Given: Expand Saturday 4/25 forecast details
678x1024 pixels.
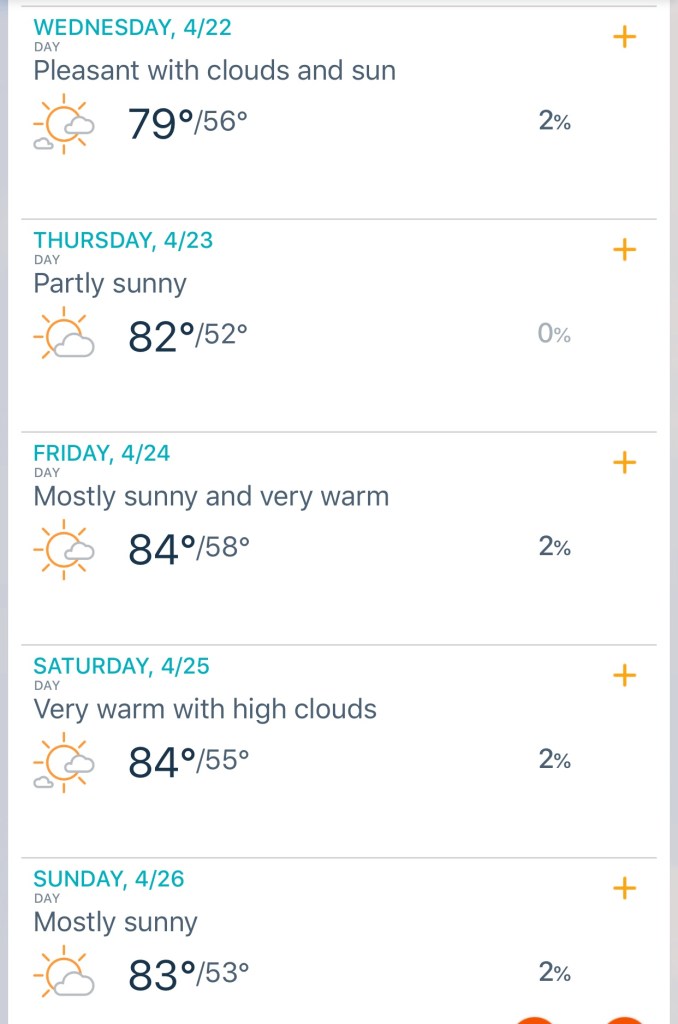Looking at the screenshot, I should pyautogui.click(x=624, y=675).
